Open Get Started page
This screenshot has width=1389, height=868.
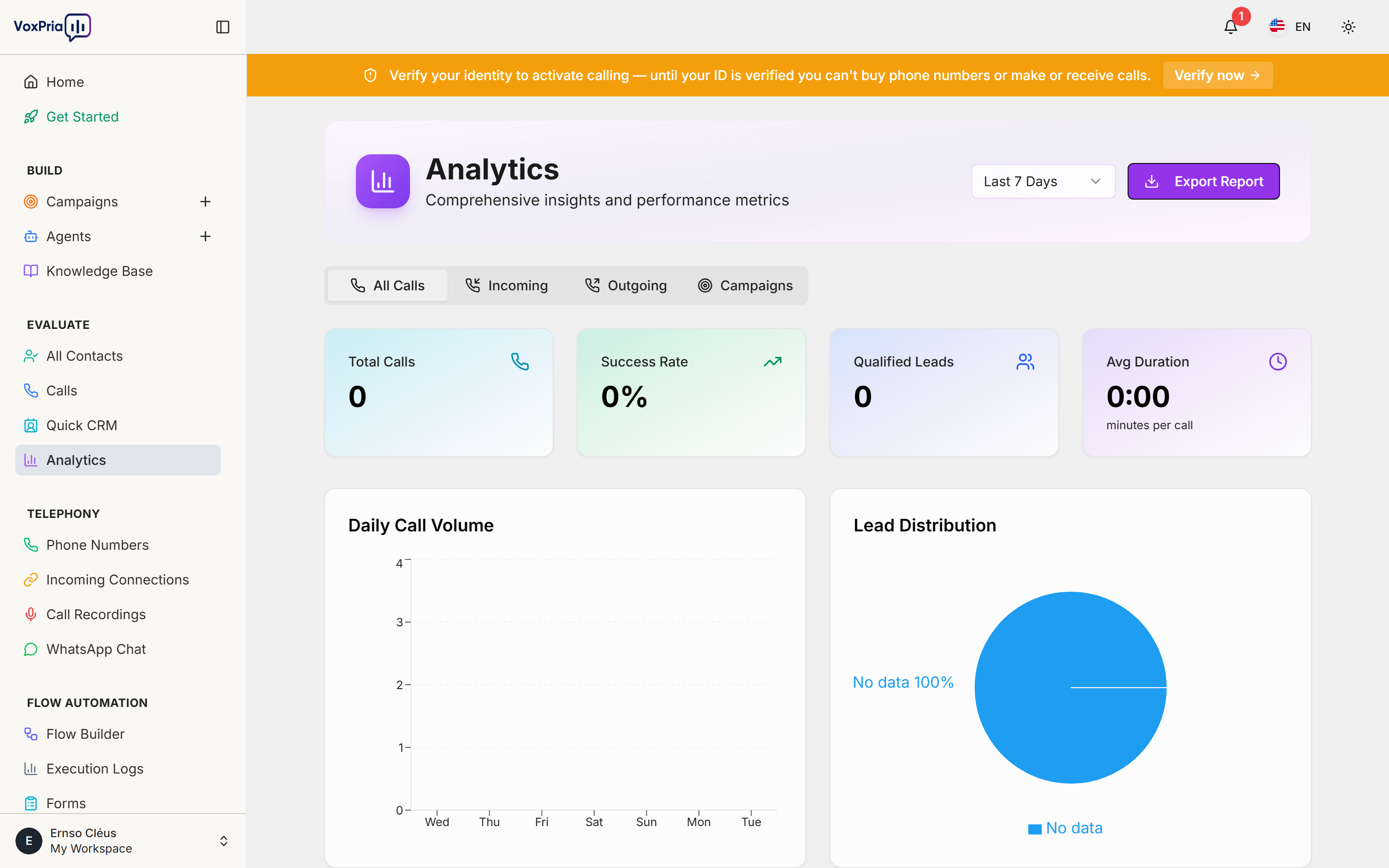tap(118, 117)
